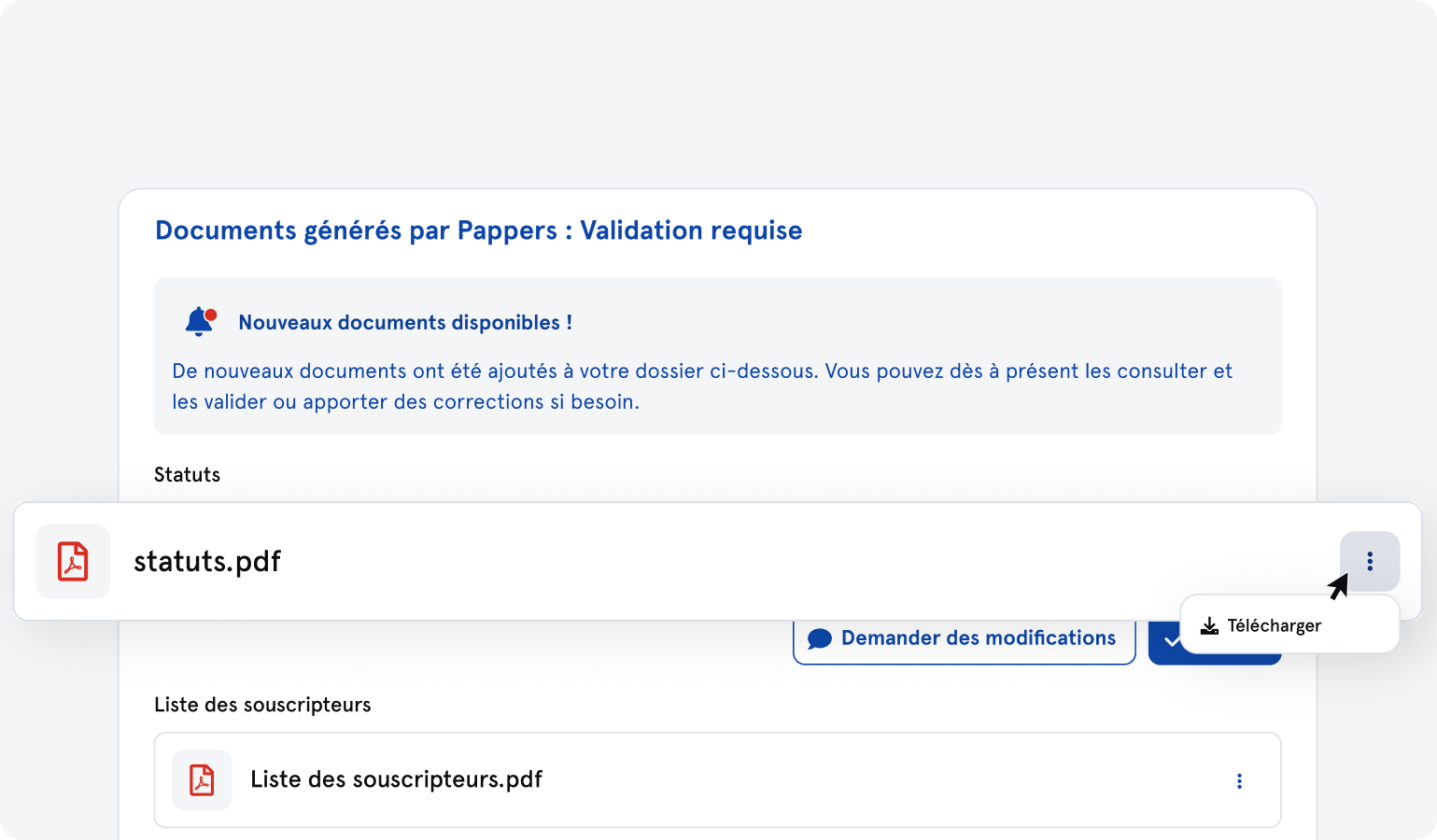
Task: Click the Documents générés par Pappers heading
Action: [478, 230]
